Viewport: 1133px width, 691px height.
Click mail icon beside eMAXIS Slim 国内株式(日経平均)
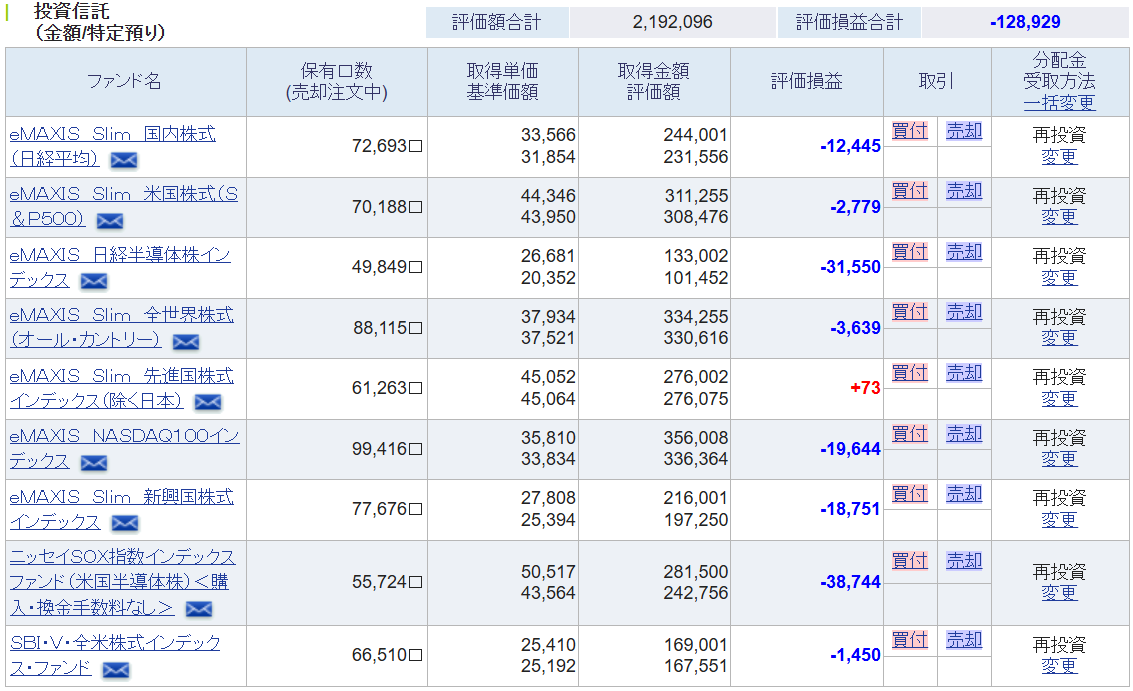coord(124,160)
